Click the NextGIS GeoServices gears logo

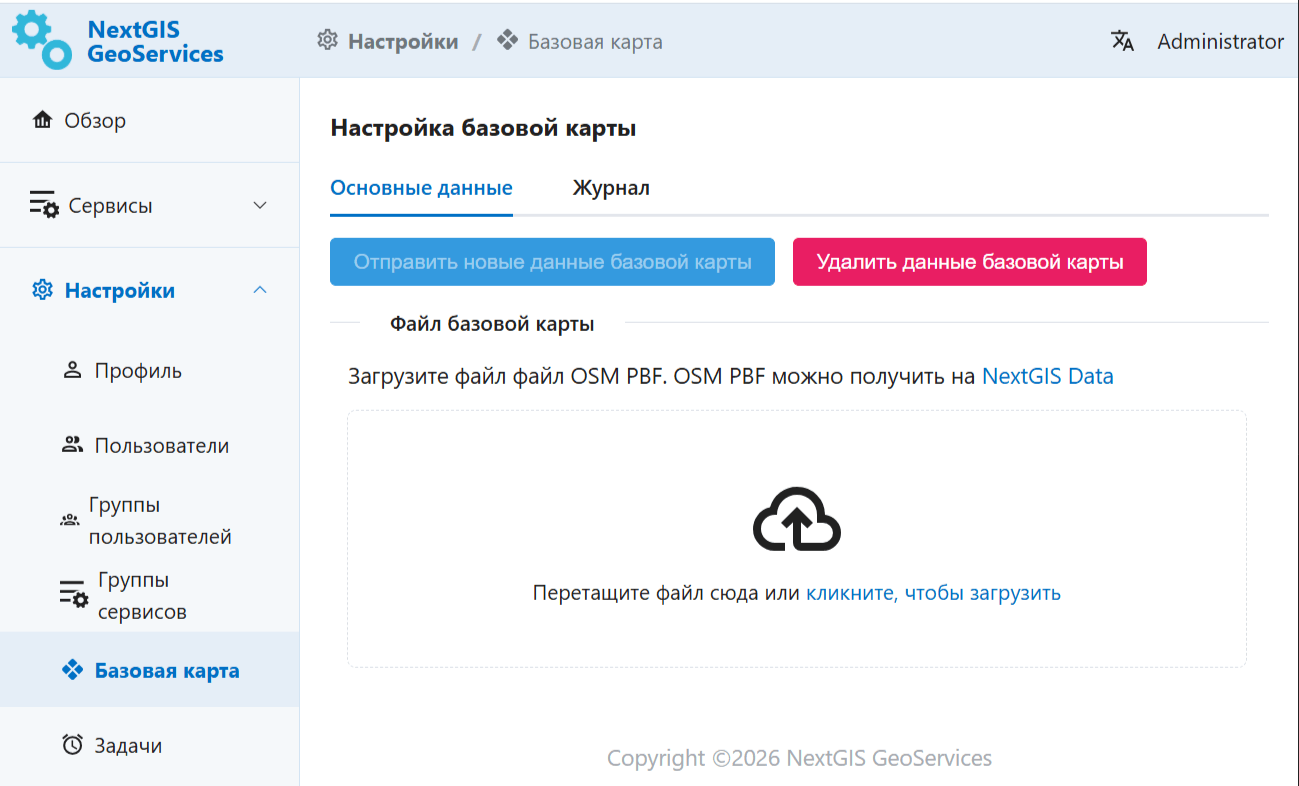point(41,40)
